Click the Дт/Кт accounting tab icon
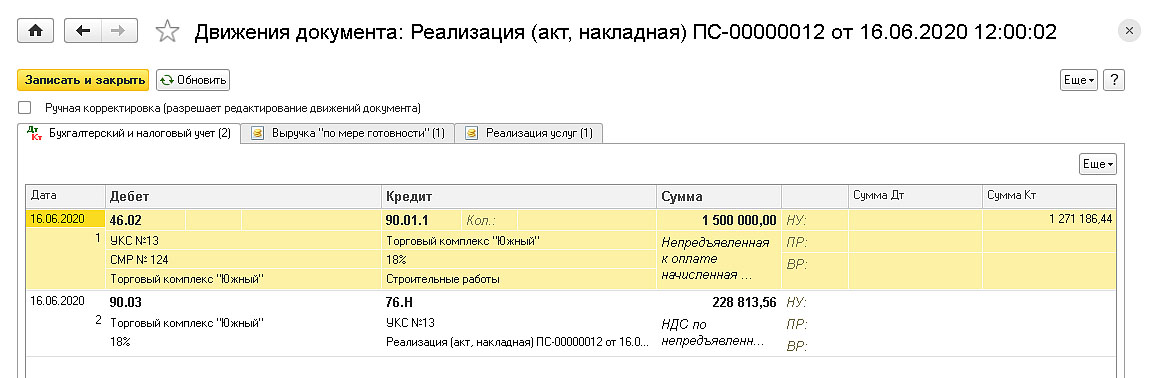Image resolution: width=1149 pixels, height=378 pixels. pyautogui.click(x=34, y=133)
